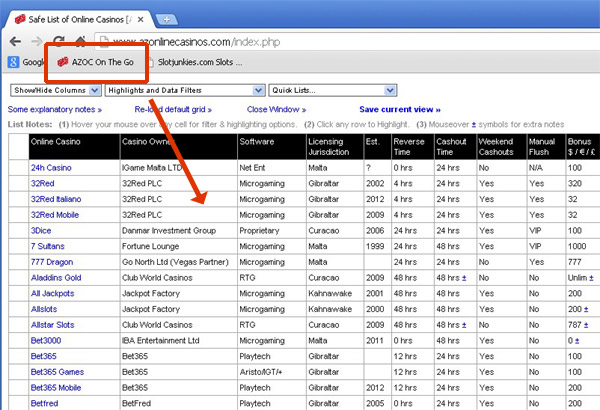The image size is (600, 410).
Task: Click the address bar URL field
Action: click(x=344, y=42)
